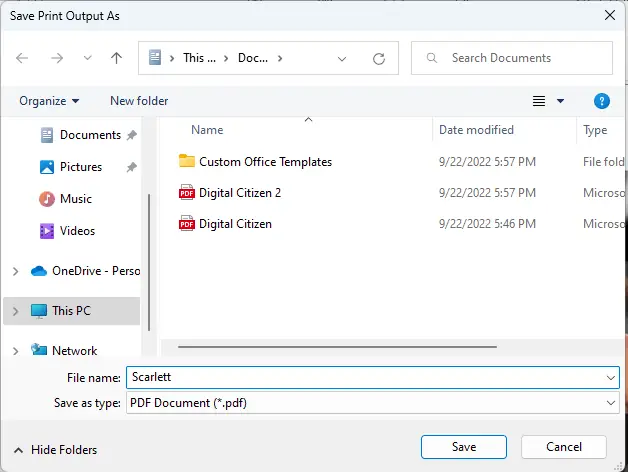Viewport: 628px width, 472px height.
Task: Expand chevron after 'Doc...' breadcrumb
Action: point(280,58)
